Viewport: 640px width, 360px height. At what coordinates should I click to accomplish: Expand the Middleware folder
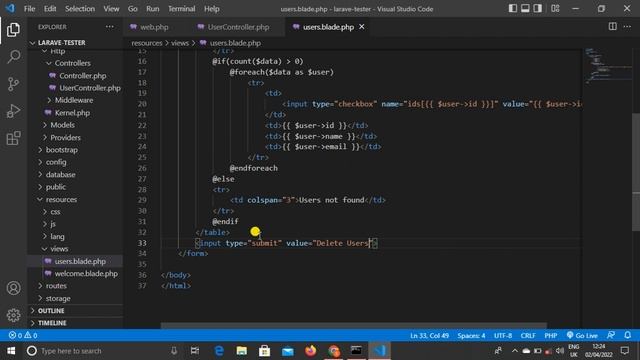click(x=74, y=100)
